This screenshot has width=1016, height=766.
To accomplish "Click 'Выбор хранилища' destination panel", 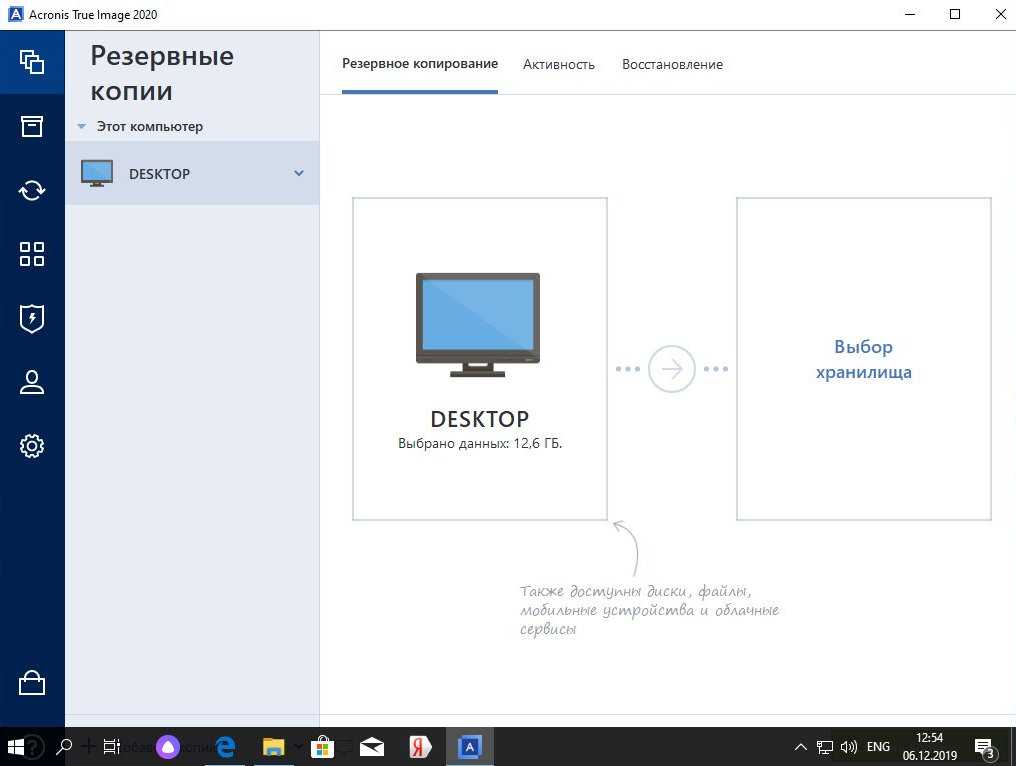I will pos(863,359).
